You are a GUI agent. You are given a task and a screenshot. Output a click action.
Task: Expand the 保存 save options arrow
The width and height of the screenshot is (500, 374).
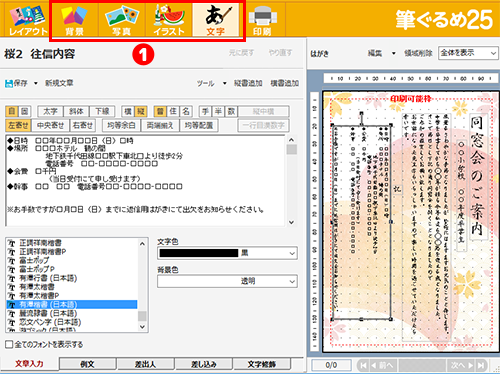(x=35, y=83)
